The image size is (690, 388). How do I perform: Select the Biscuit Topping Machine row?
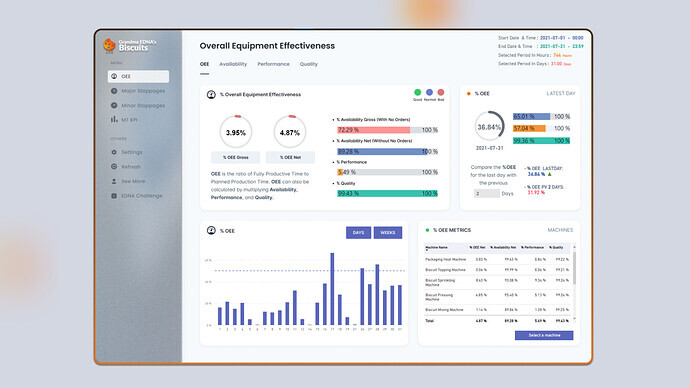tap(497, 269)
